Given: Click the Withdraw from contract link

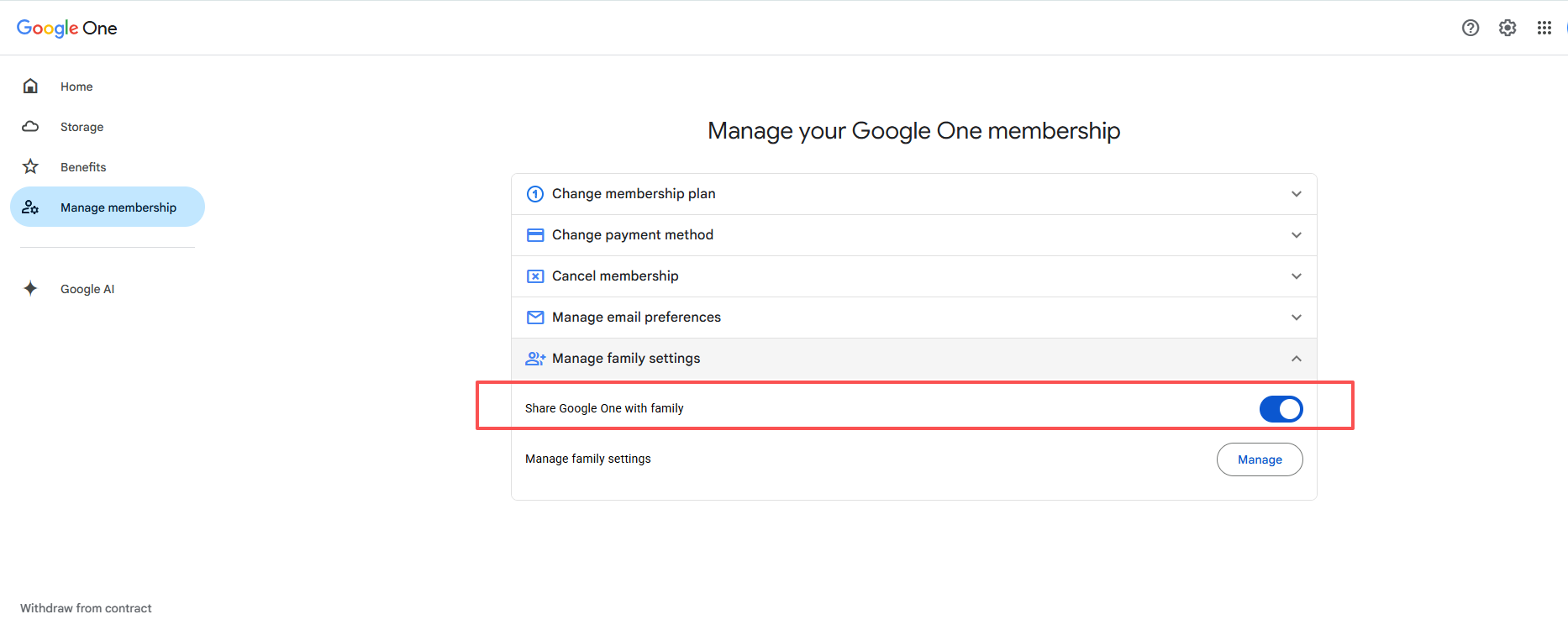Looking at the screenshot, I should click(86, 608).
